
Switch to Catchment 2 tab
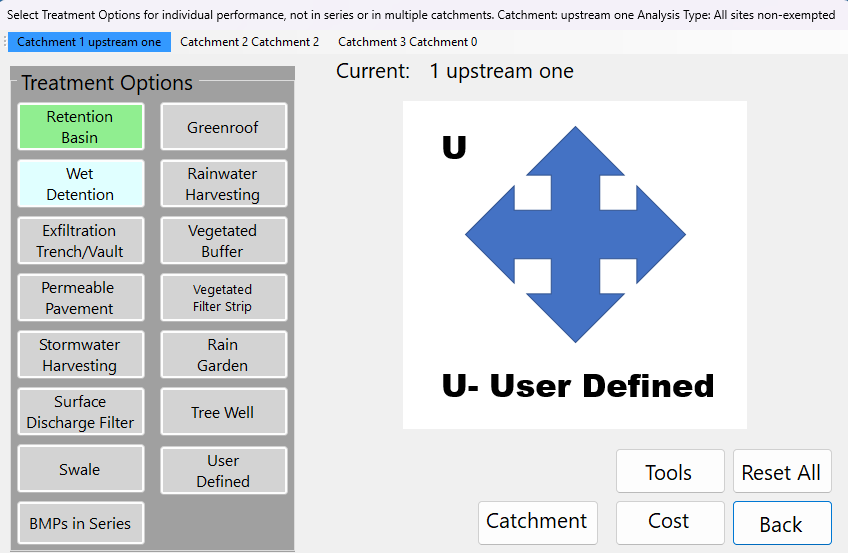[249, 42]
